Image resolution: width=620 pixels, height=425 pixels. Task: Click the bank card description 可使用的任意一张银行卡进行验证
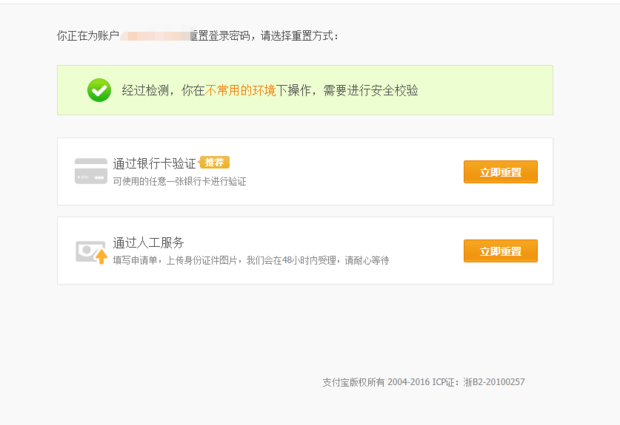point(180,181)
